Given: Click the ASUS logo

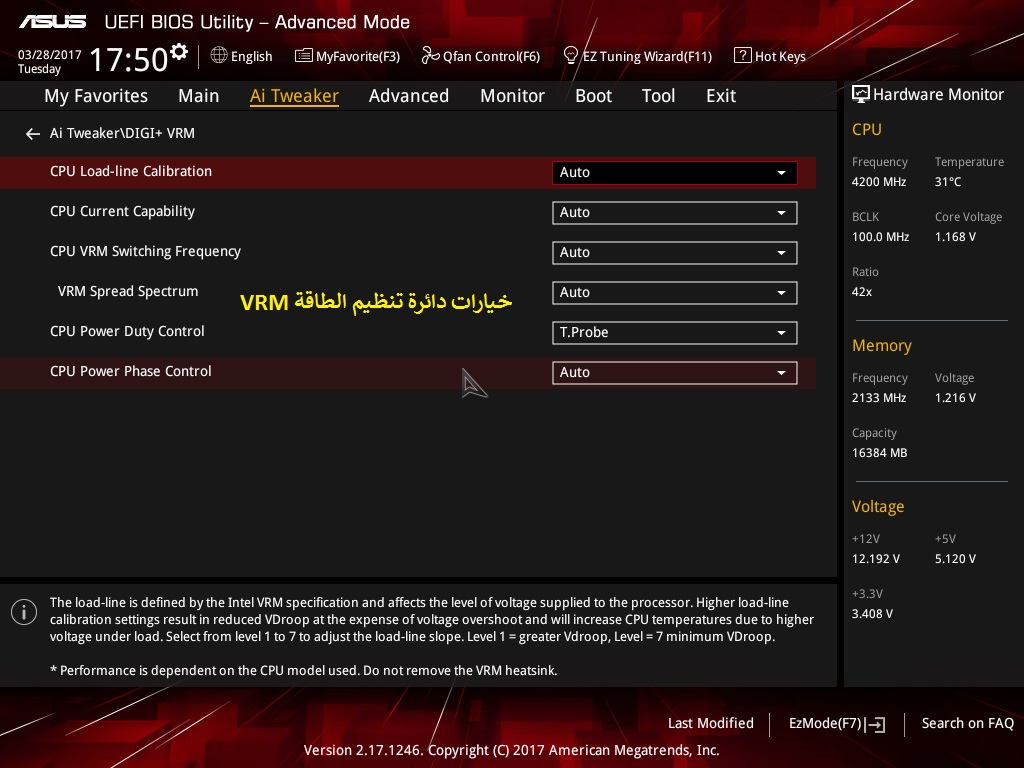Looking at the screenshot, I should (x=52, y=22).
